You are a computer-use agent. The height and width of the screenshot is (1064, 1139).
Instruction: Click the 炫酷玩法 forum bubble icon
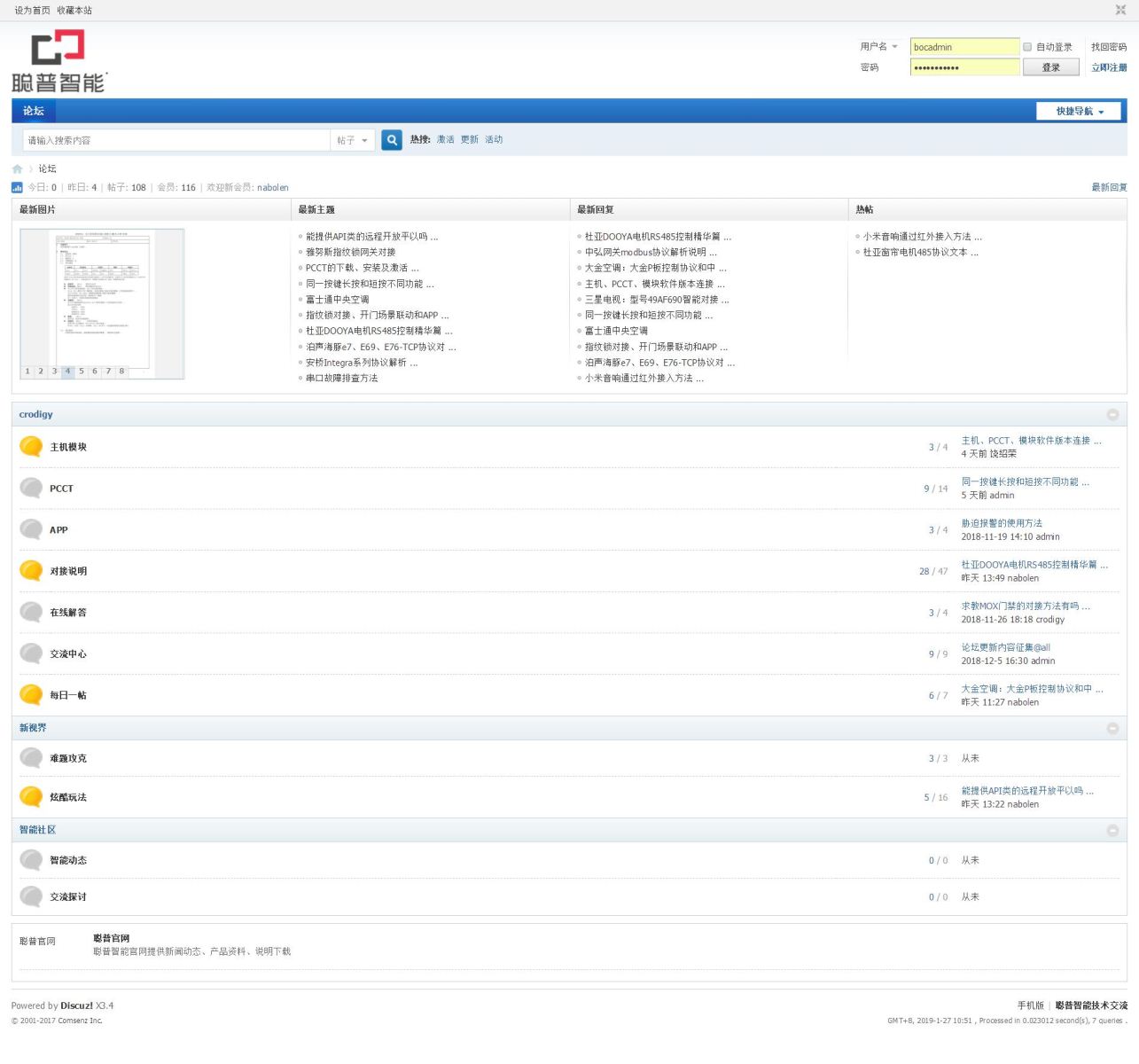[x=31, y=797]
